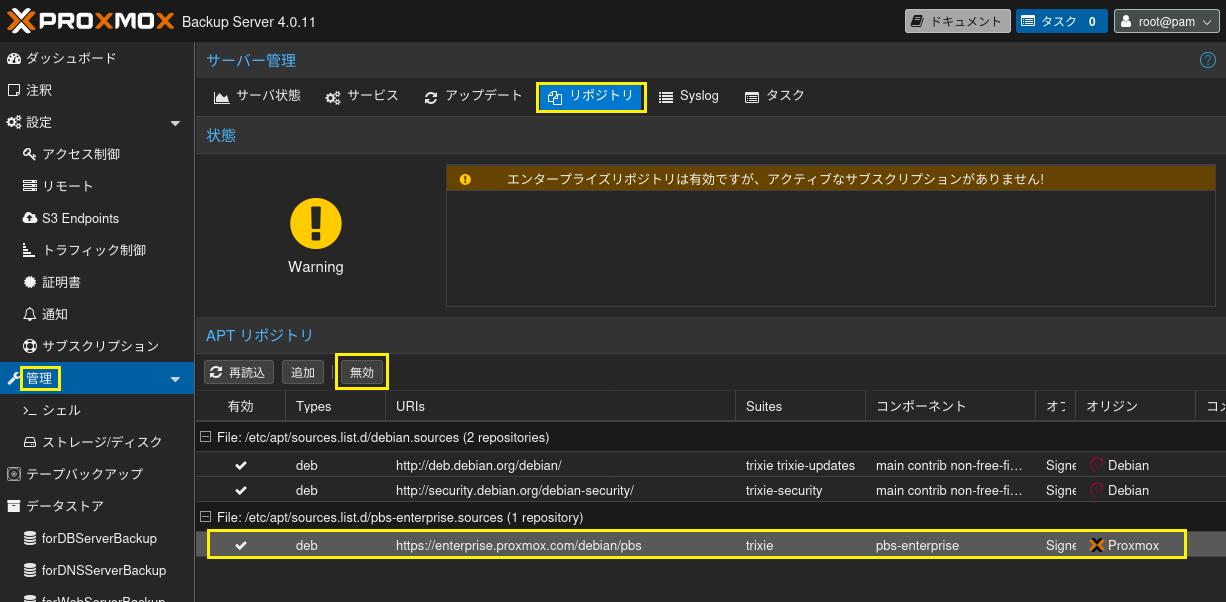The height and width of the screenshot is (602, 1226).
Task: Select the enterprise.proxmox.com repository row
Action: tap(710, 545)
